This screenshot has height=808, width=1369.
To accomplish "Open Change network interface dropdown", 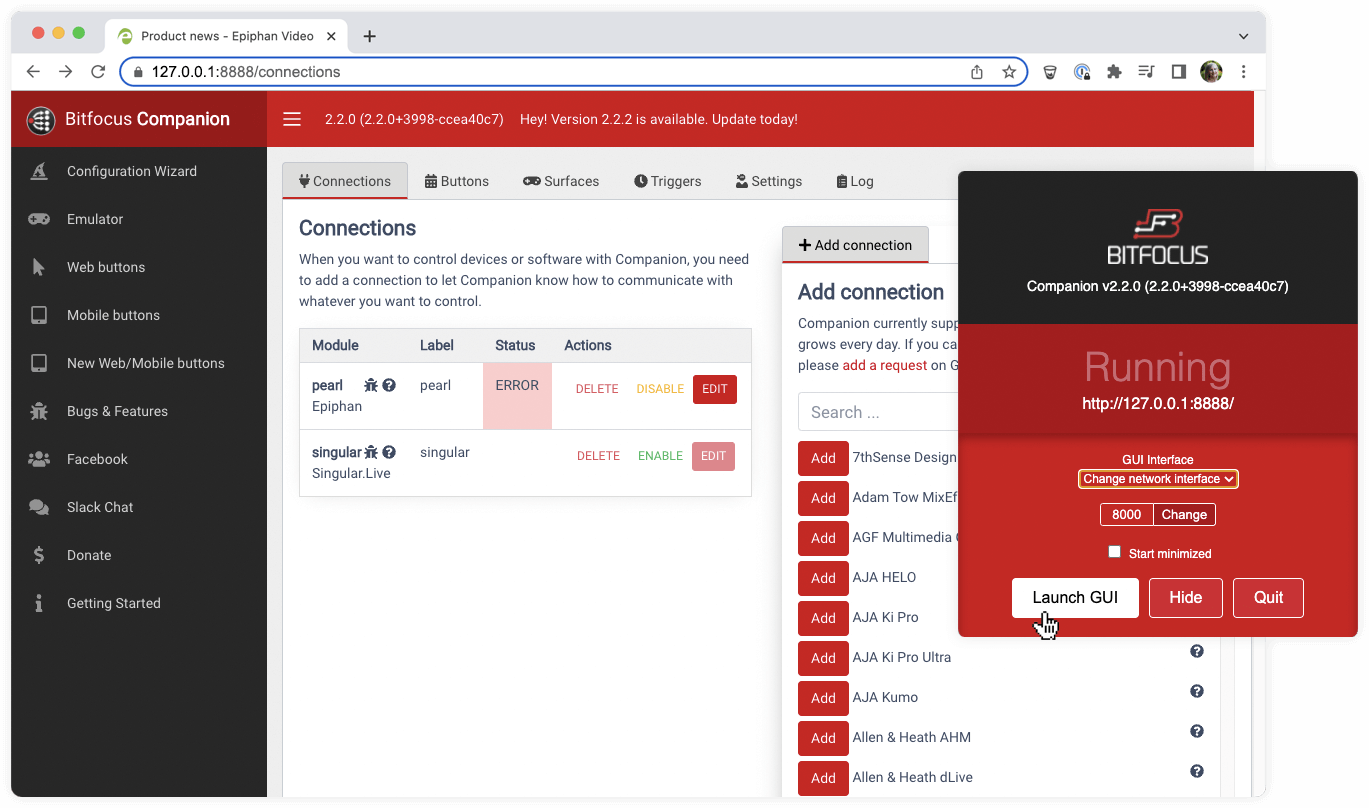I will [1158, 479].
